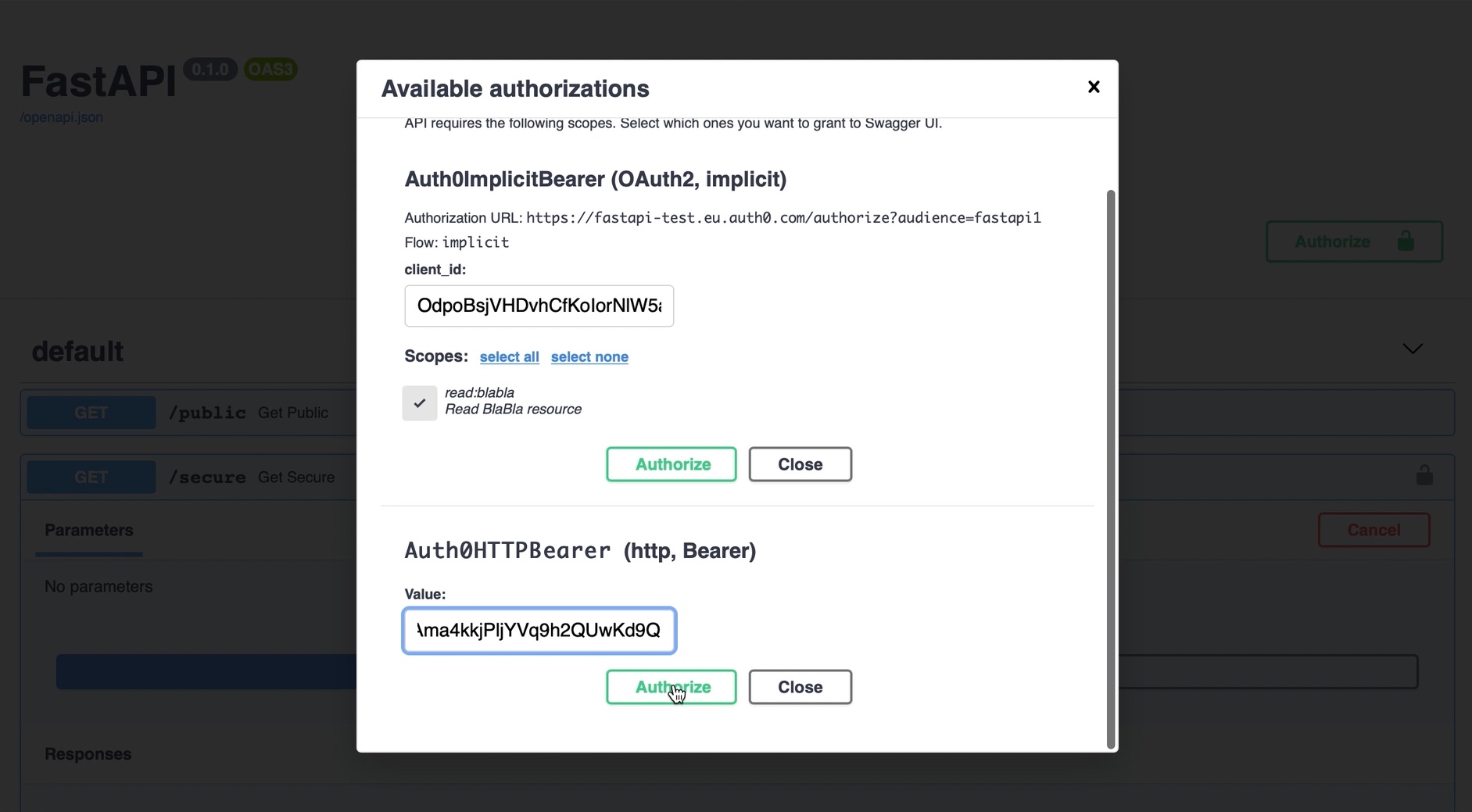Screen dimensions: 1472x812
Task: Authorize the Auth0ImplicitBearer OAuth2 flow
Action: 672,464
